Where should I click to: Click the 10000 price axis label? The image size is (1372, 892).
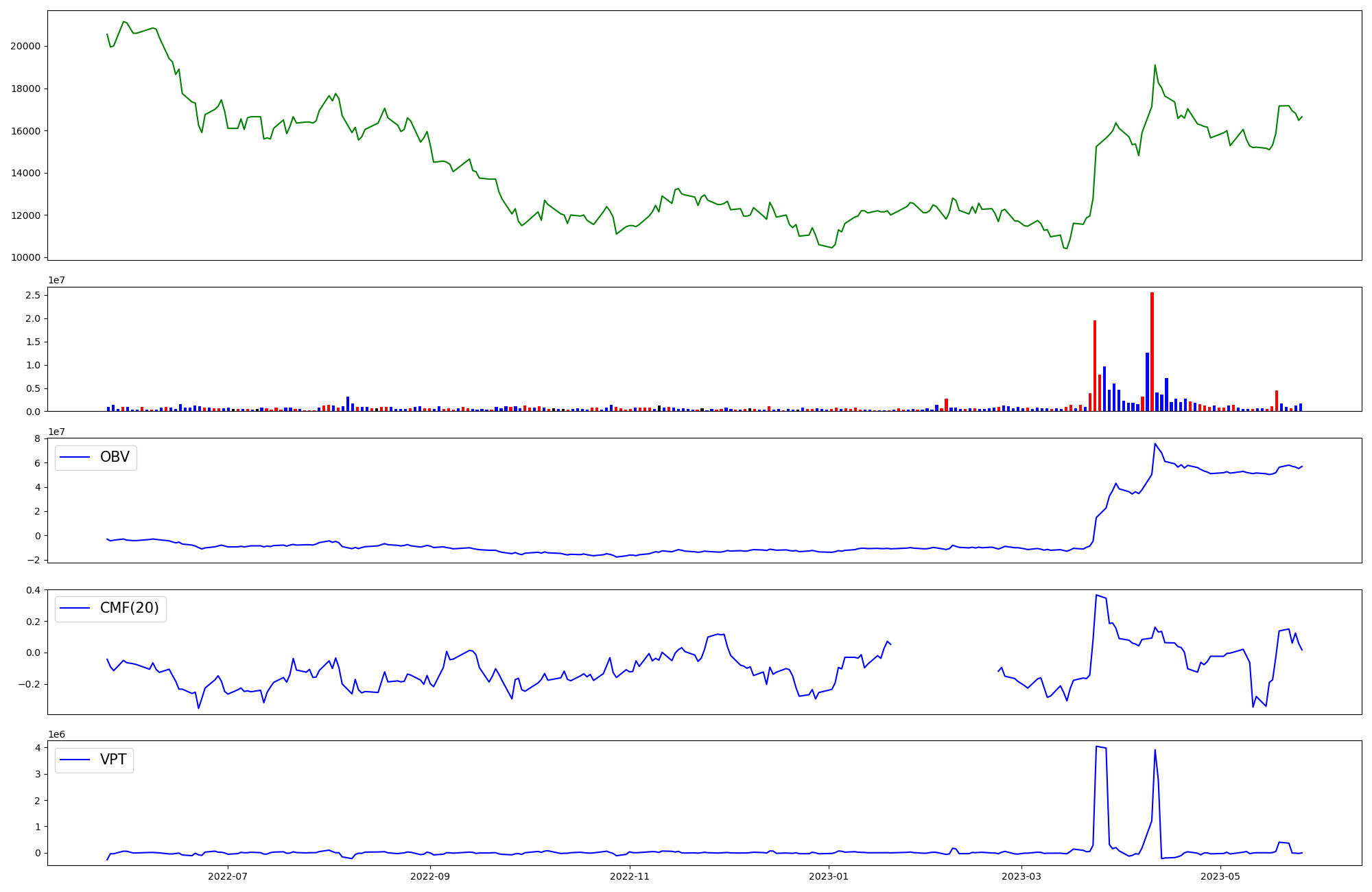coord(25,257)
